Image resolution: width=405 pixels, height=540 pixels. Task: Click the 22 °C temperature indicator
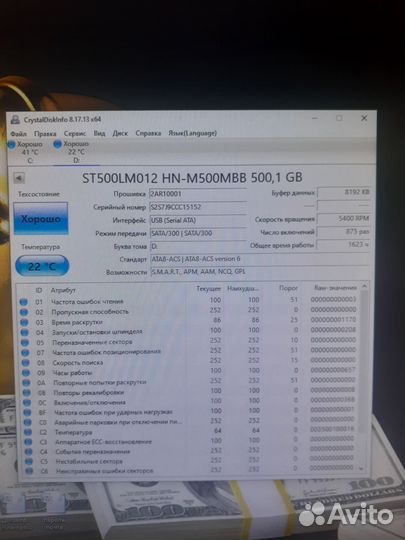click(42, 266)
